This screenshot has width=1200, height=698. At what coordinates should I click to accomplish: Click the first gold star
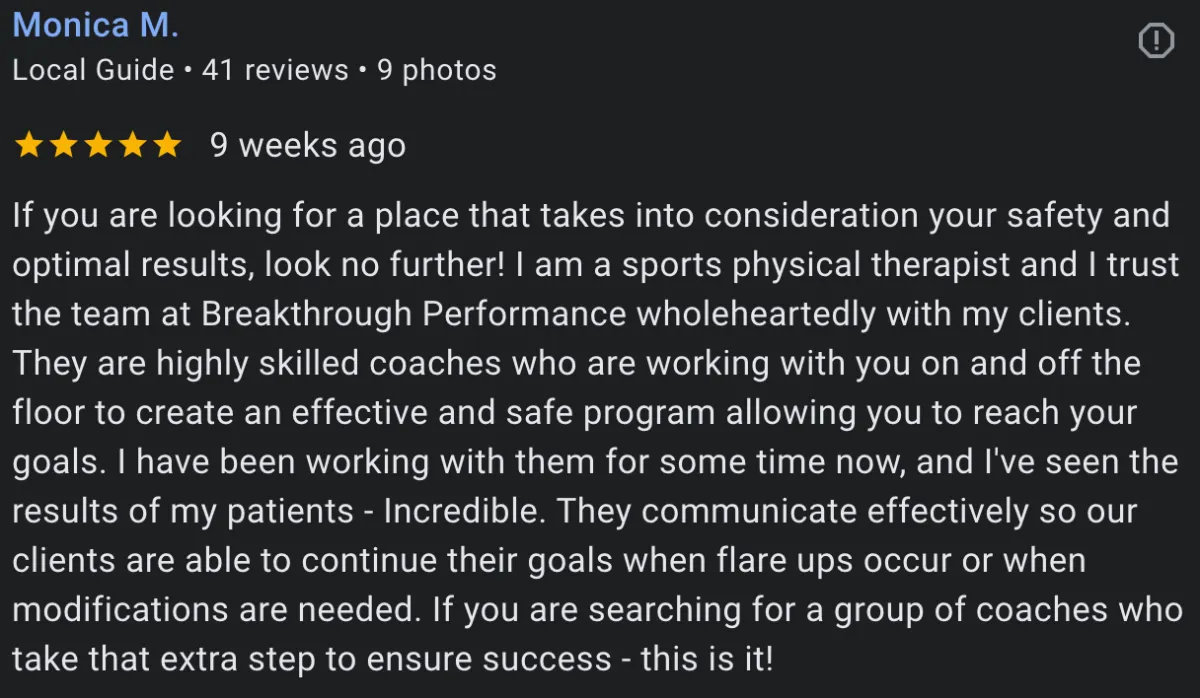pos(29,146)
